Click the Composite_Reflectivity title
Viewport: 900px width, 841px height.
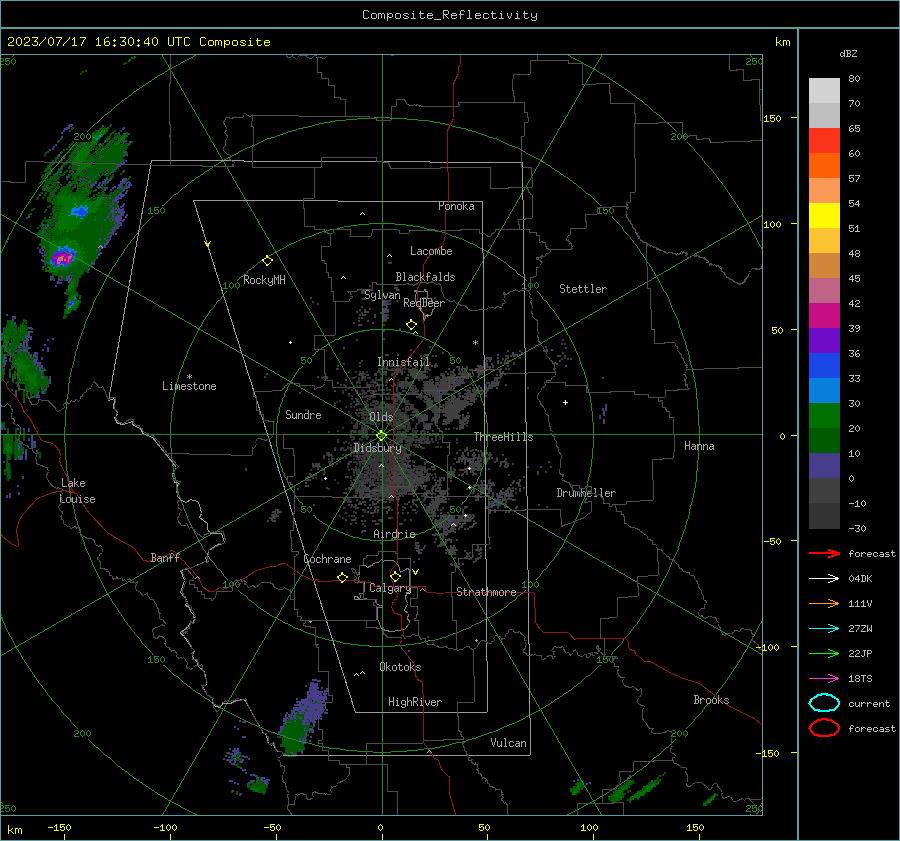450,15
